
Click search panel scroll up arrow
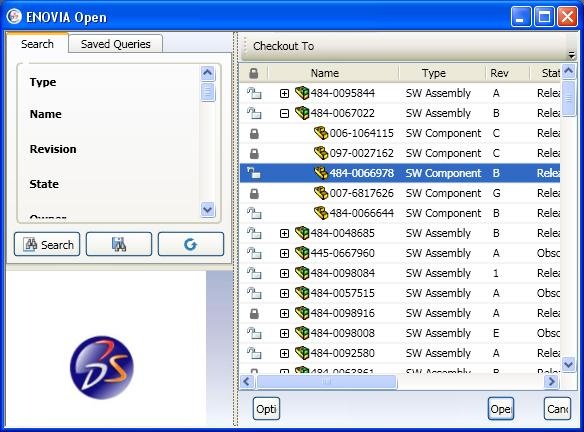[x=207, y=73]
